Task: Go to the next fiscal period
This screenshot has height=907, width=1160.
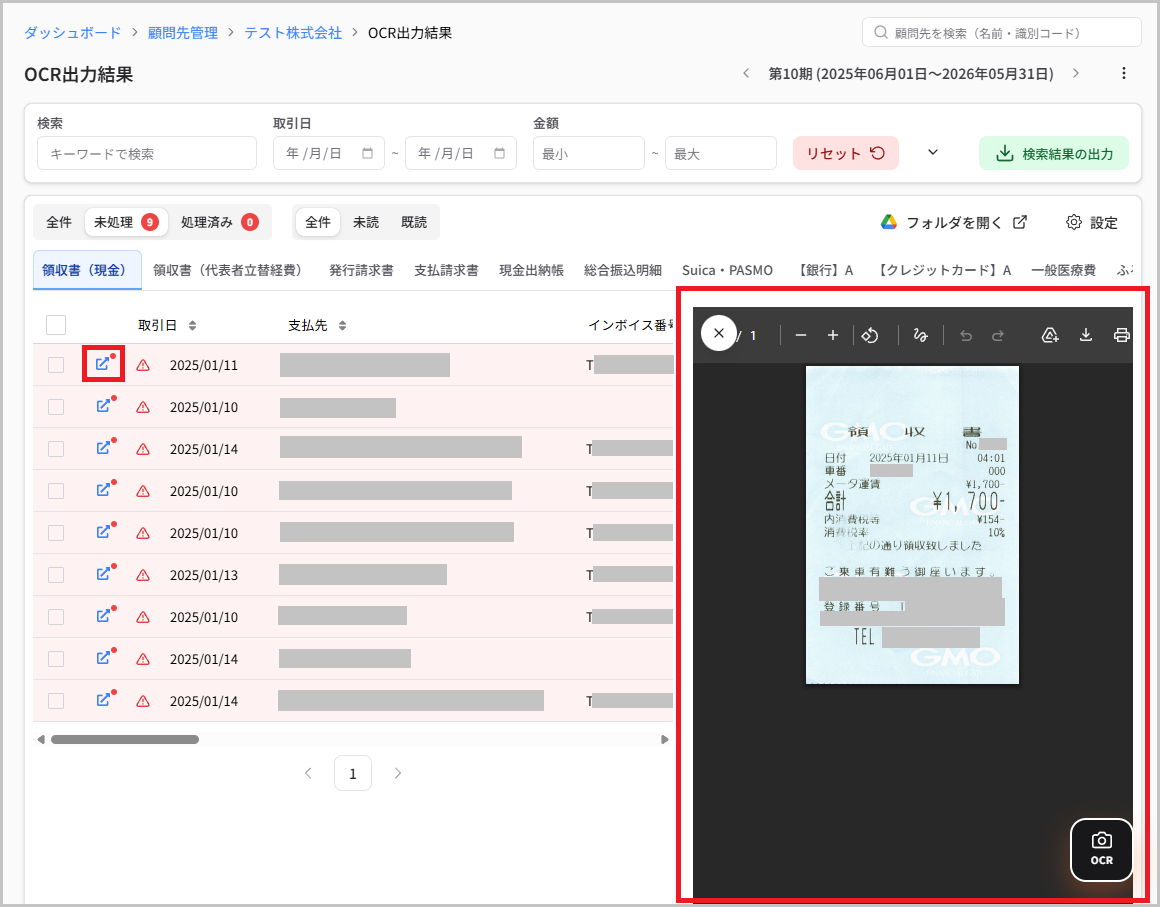Action: [x=1076, y=73]
